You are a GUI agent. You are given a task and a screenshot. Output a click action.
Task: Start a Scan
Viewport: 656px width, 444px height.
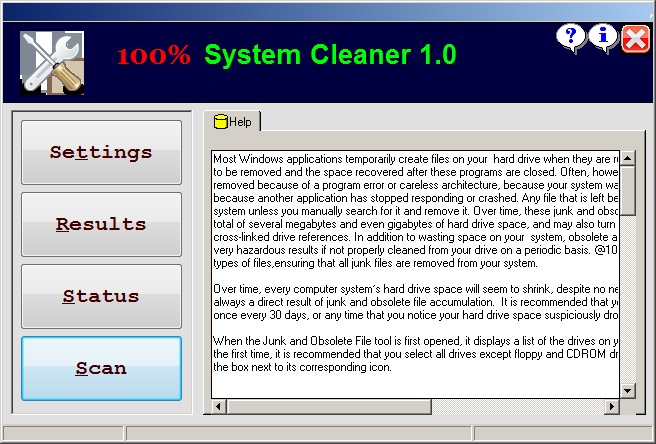pyautogui.click(x=101, y=368)
